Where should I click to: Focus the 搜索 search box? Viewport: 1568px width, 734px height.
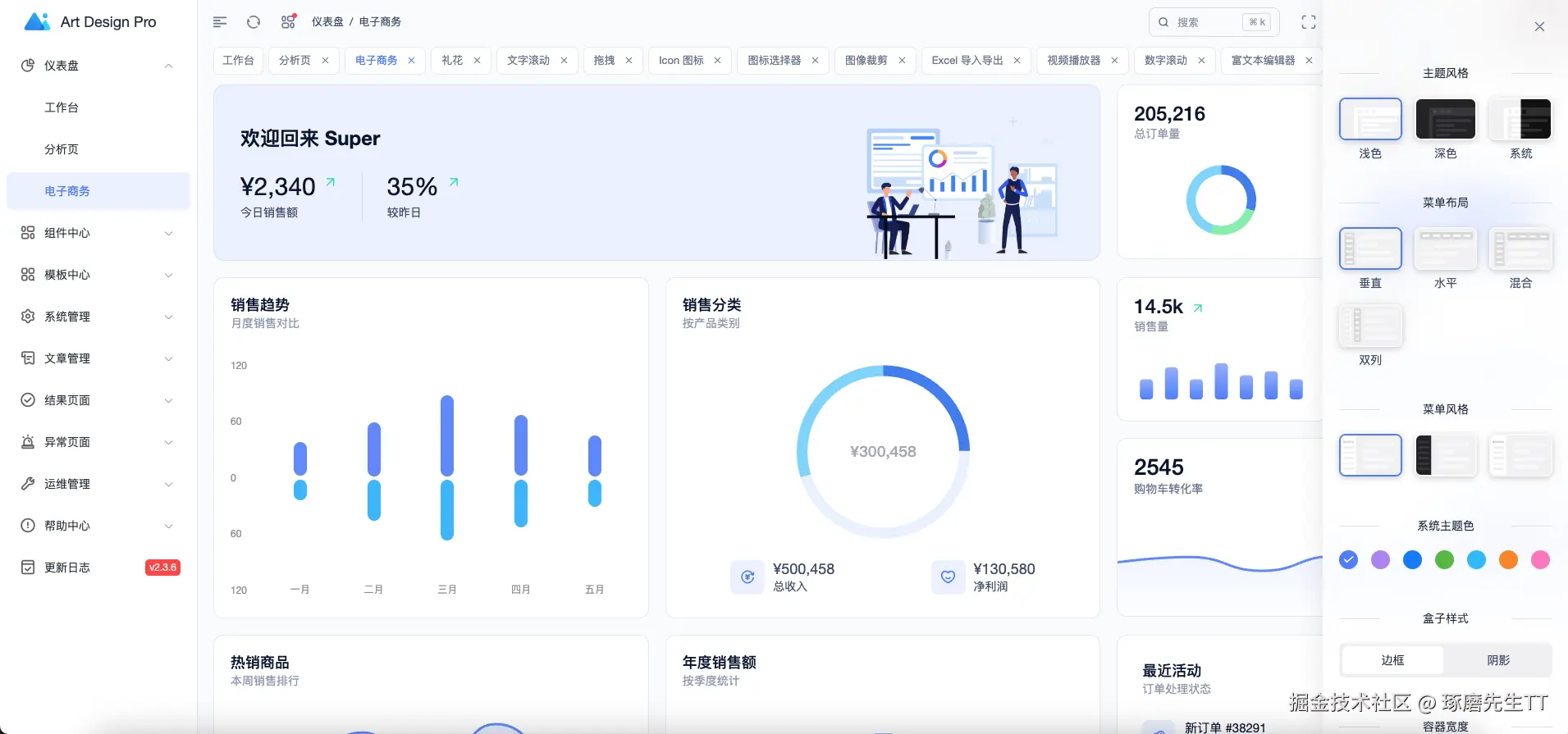1214,22
